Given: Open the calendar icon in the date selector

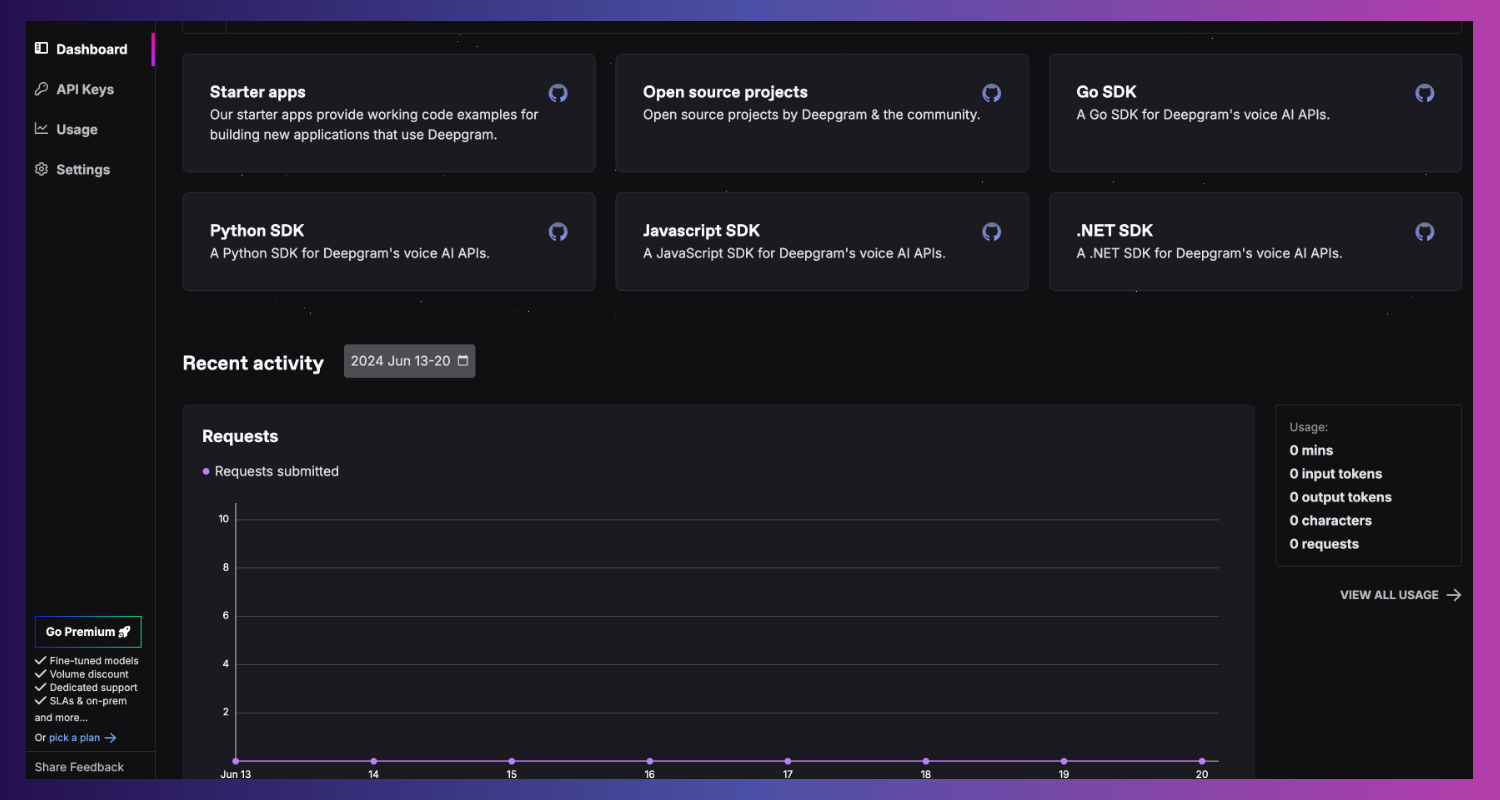Looking at the screenshot, I should tap(462, 361).
